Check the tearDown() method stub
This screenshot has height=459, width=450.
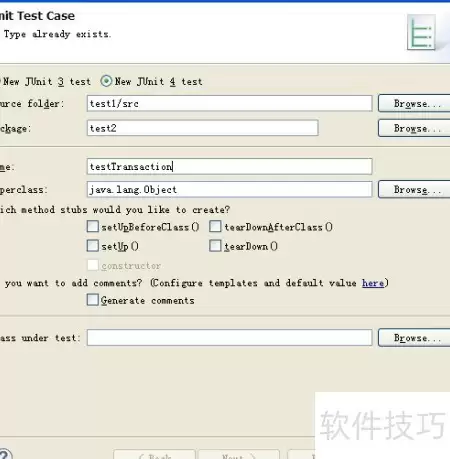215,246
